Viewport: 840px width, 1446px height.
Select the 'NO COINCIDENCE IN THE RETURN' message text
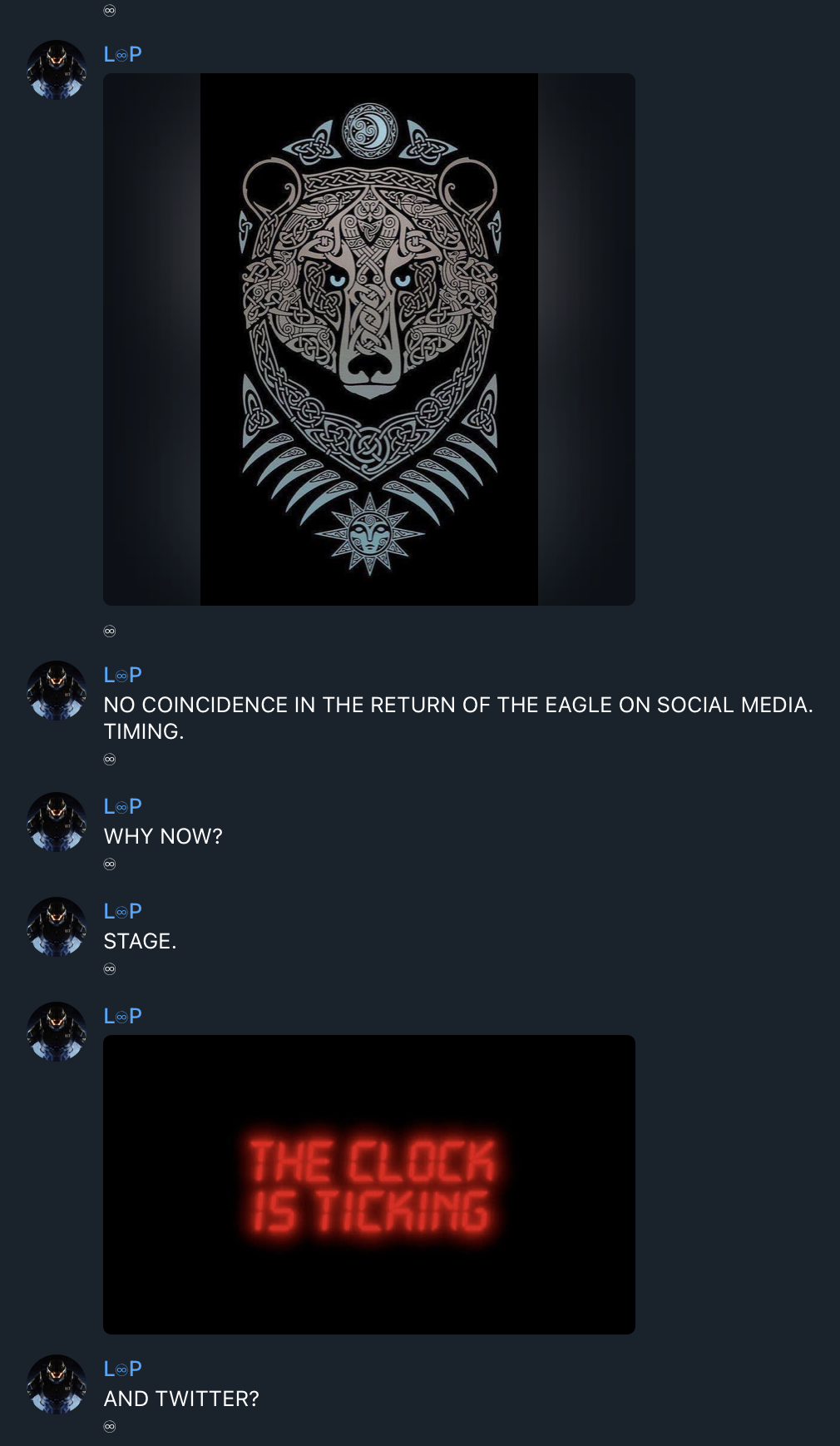click(x=458, y=718)
